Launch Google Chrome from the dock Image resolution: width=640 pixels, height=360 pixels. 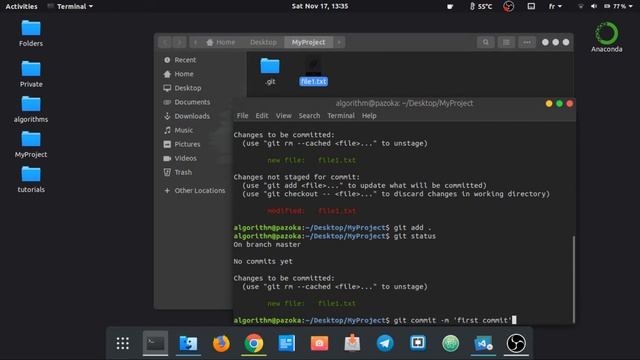pos(253,343)
